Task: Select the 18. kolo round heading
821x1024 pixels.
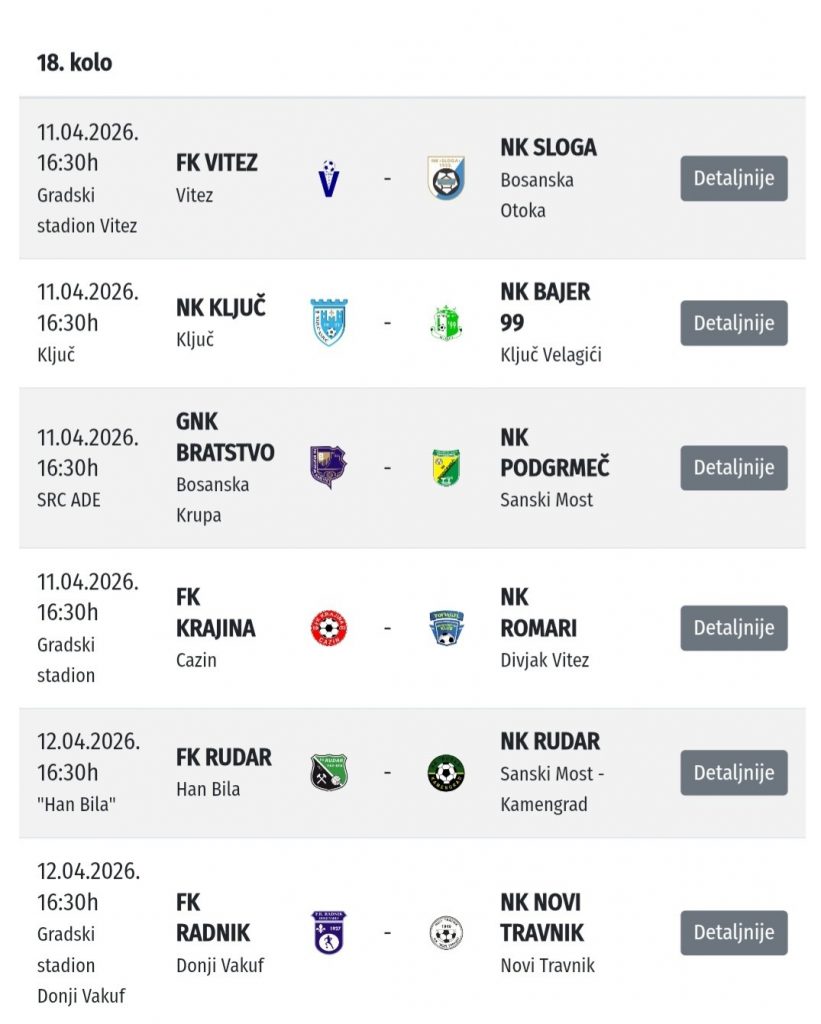Action: [x=74, y=63]
